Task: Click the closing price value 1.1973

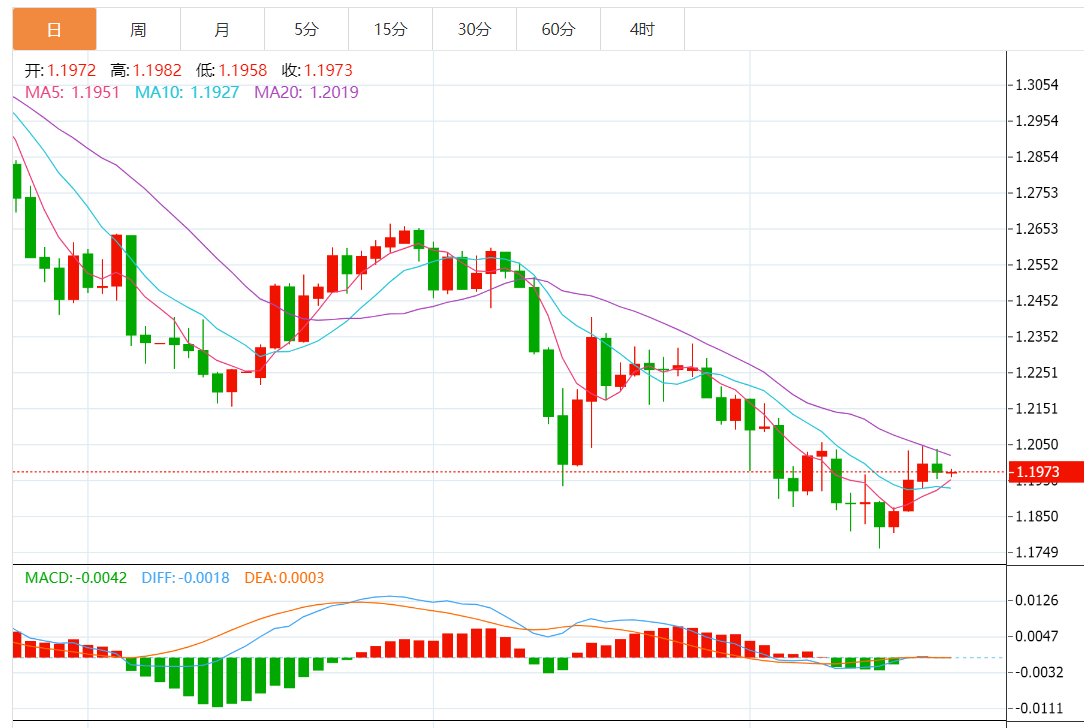Action: point(328,71)
